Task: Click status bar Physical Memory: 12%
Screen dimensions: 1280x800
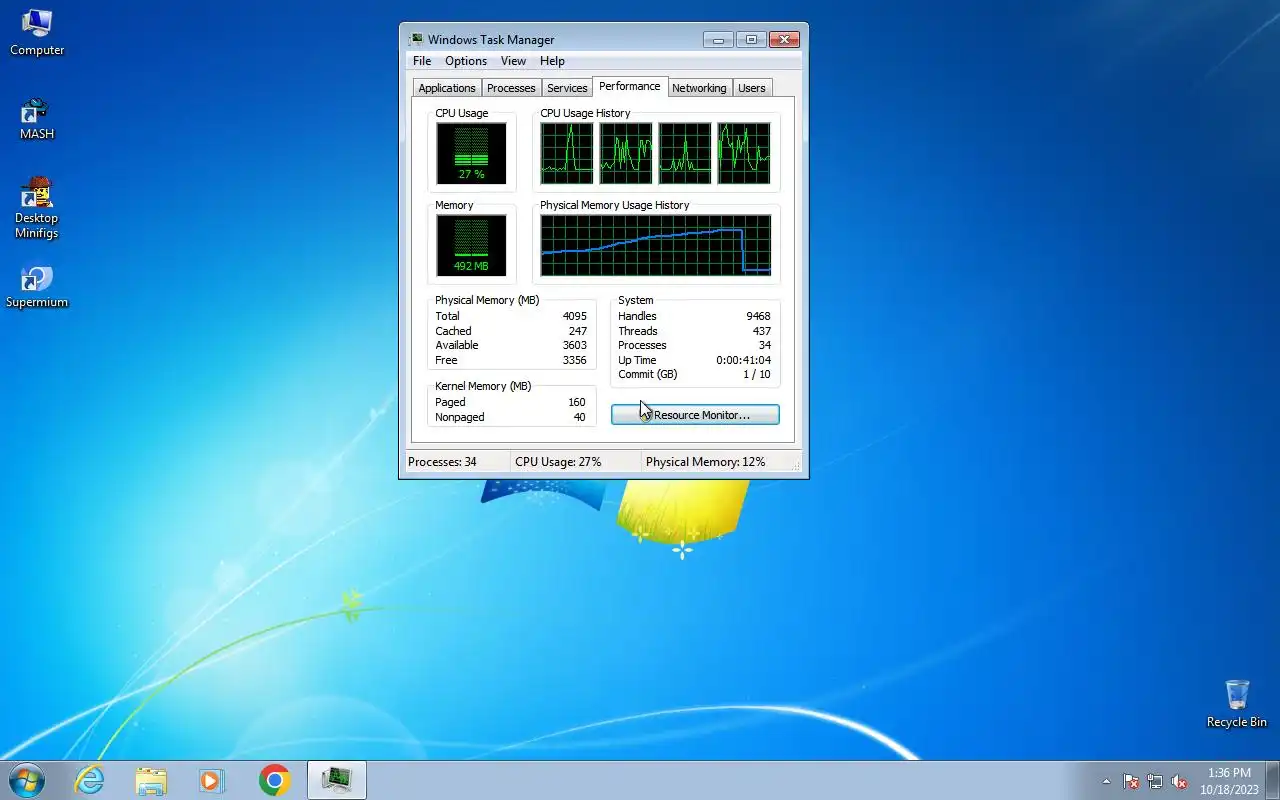Action: tap(705, 462)
